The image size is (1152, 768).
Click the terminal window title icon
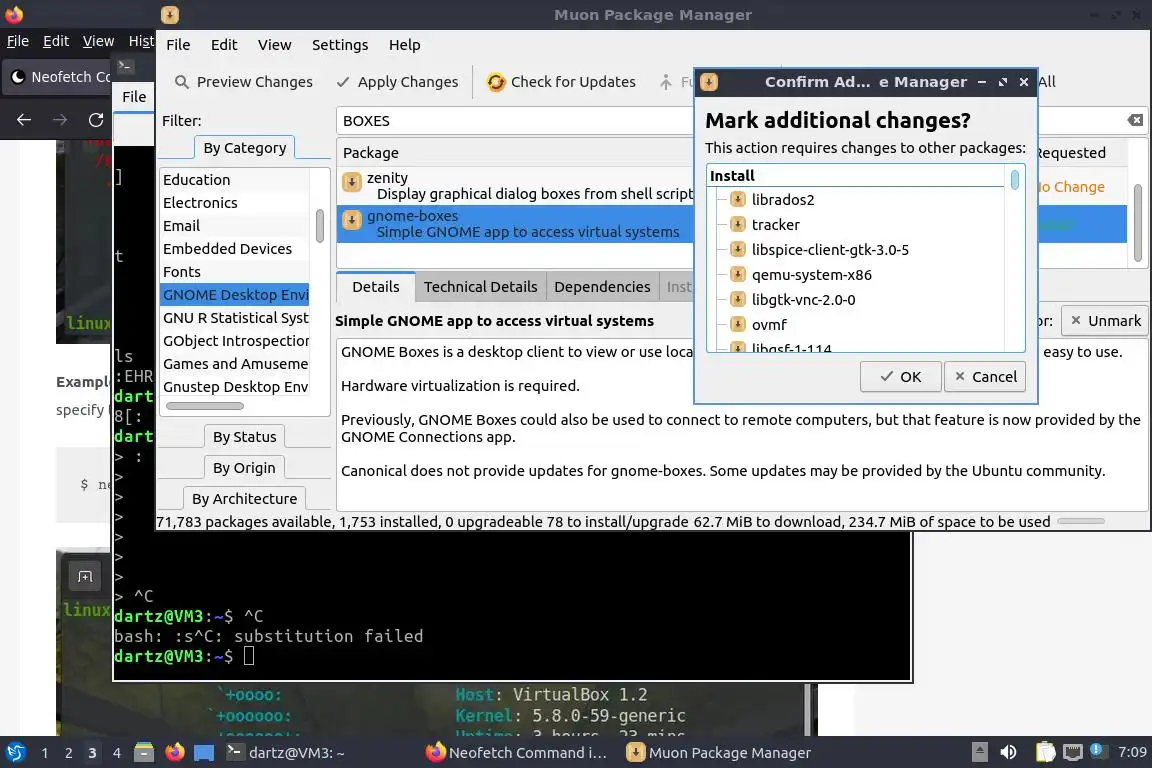[125, 65]
